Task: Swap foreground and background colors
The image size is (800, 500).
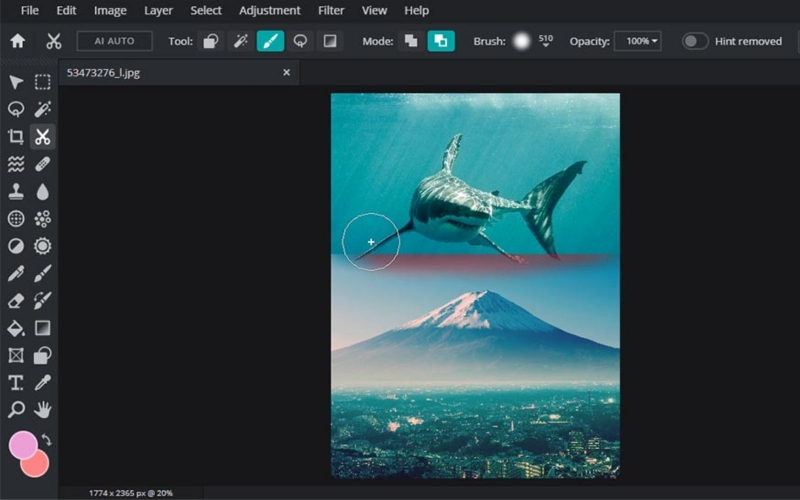Action: click(46, 439)
